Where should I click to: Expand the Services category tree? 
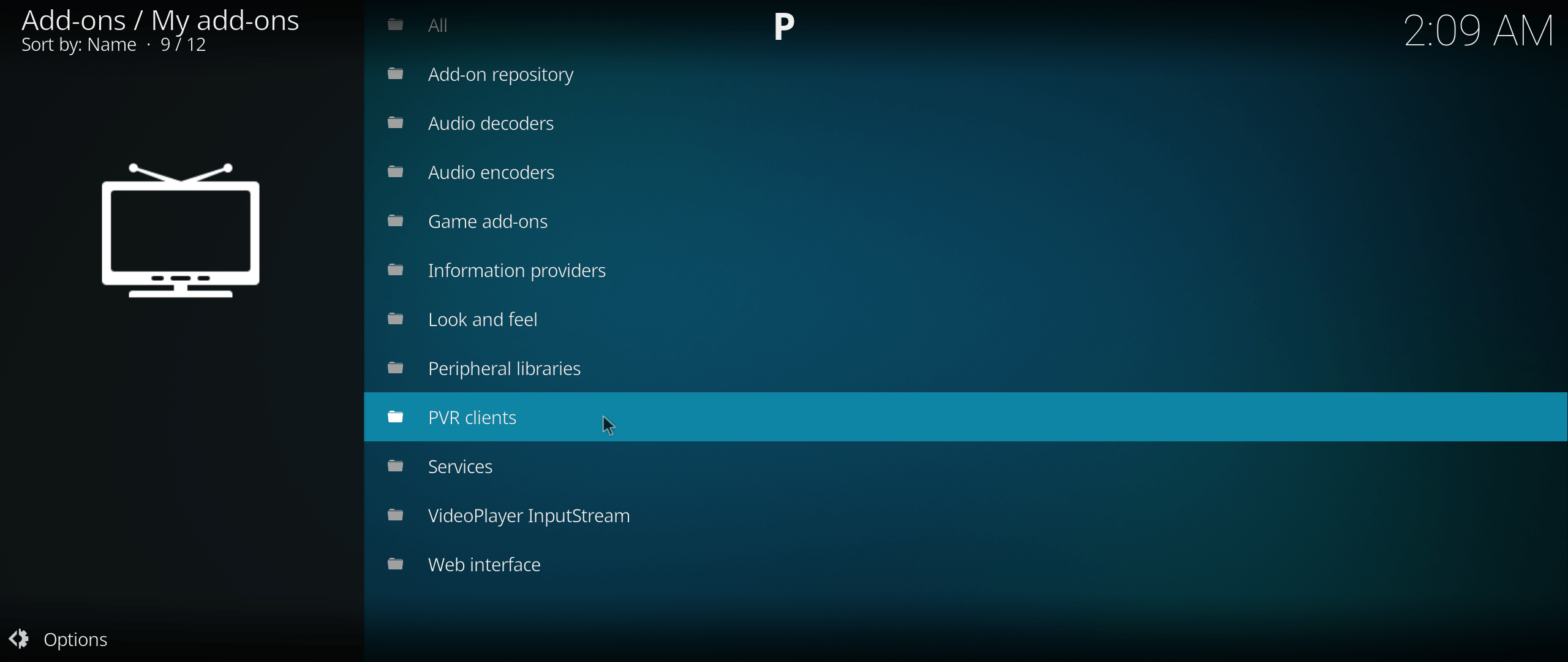pos(460,466)
